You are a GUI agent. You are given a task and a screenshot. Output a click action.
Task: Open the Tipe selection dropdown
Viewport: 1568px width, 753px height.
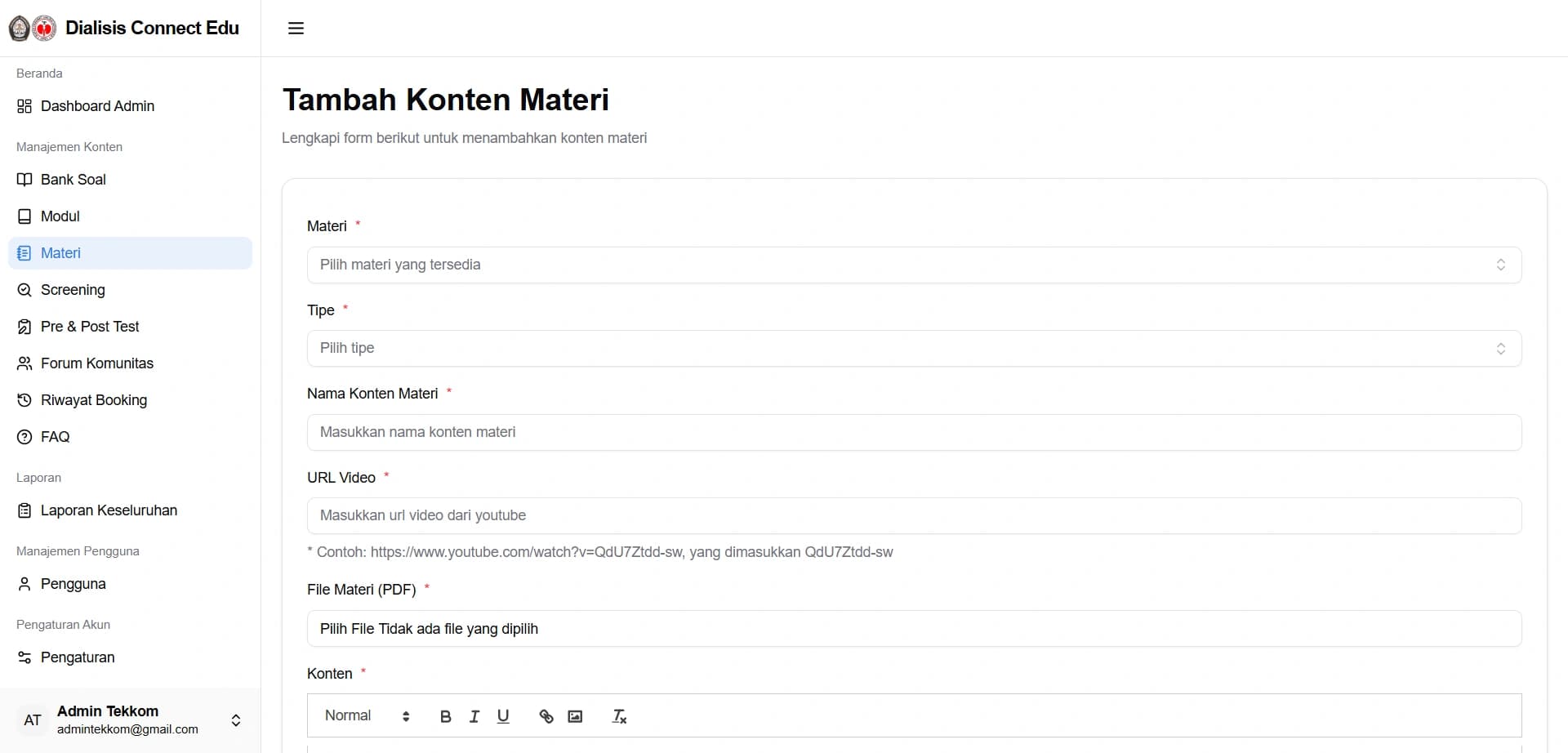point(914,349)
